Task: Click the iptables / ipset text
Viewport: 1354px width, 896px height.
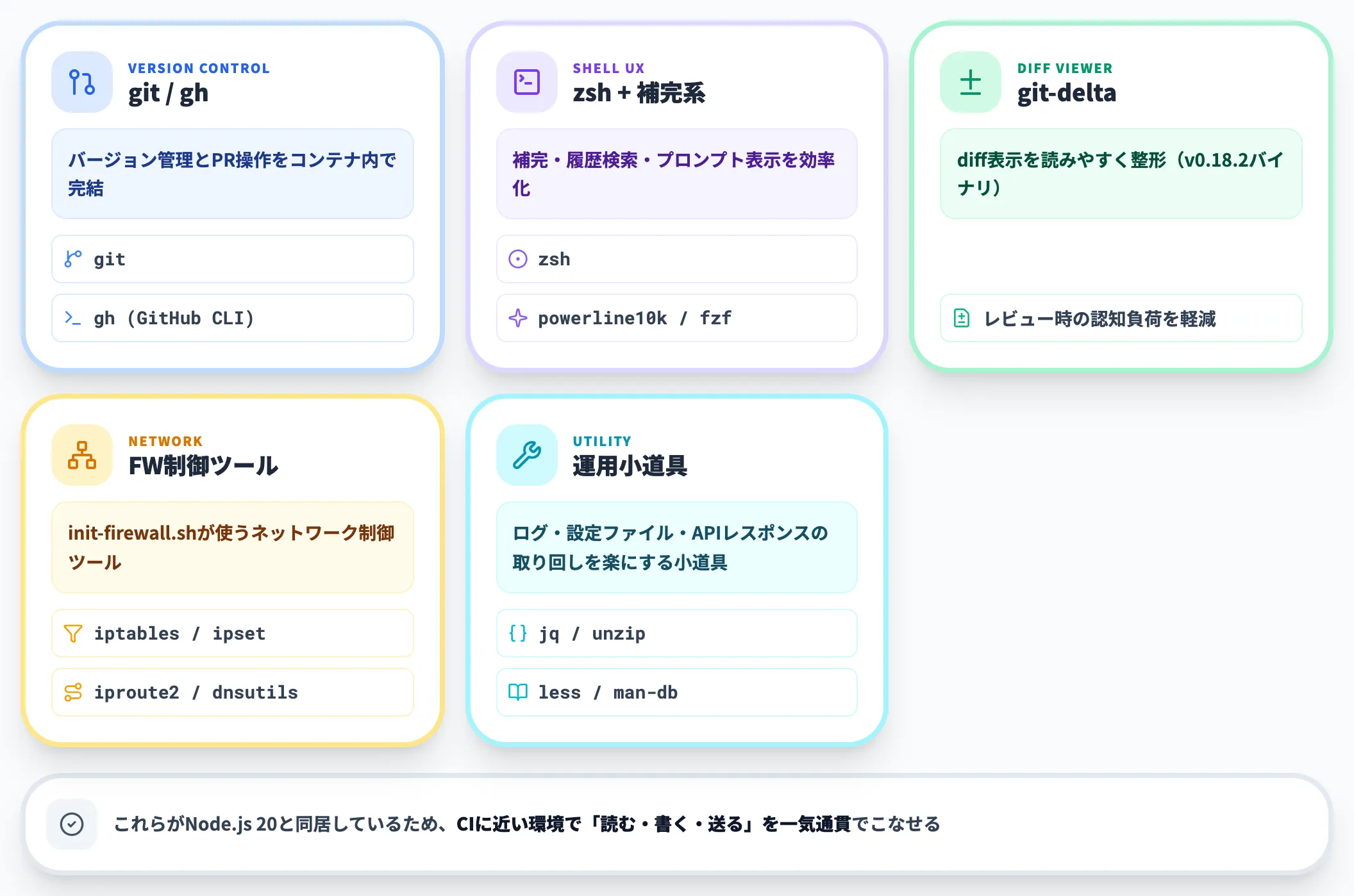Action: pos(180,634)
